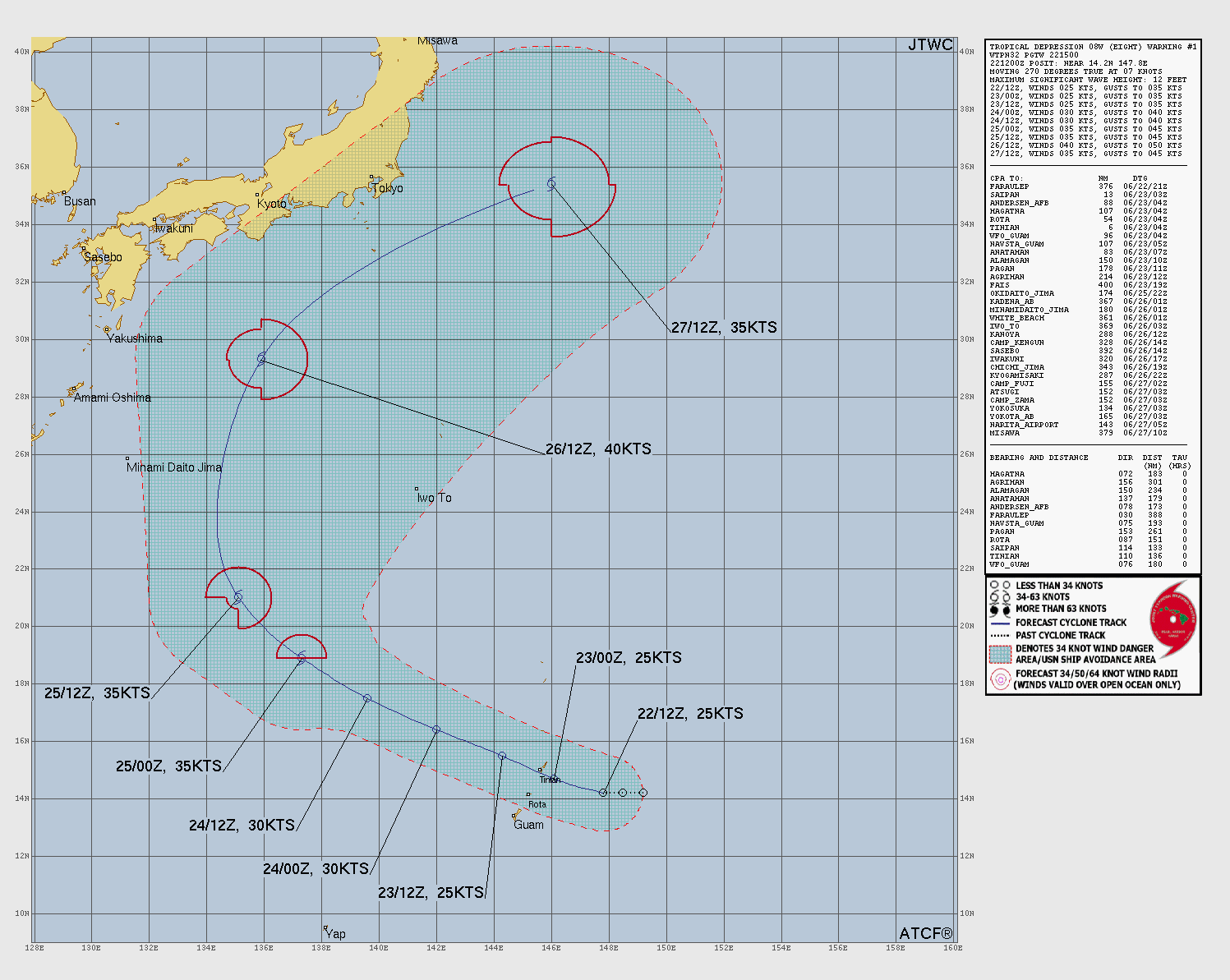This screenshot has width=1230, height=980.
Task: Click the '26/12Z, winds 040 kts' warning line
Action: [1085, 145]
